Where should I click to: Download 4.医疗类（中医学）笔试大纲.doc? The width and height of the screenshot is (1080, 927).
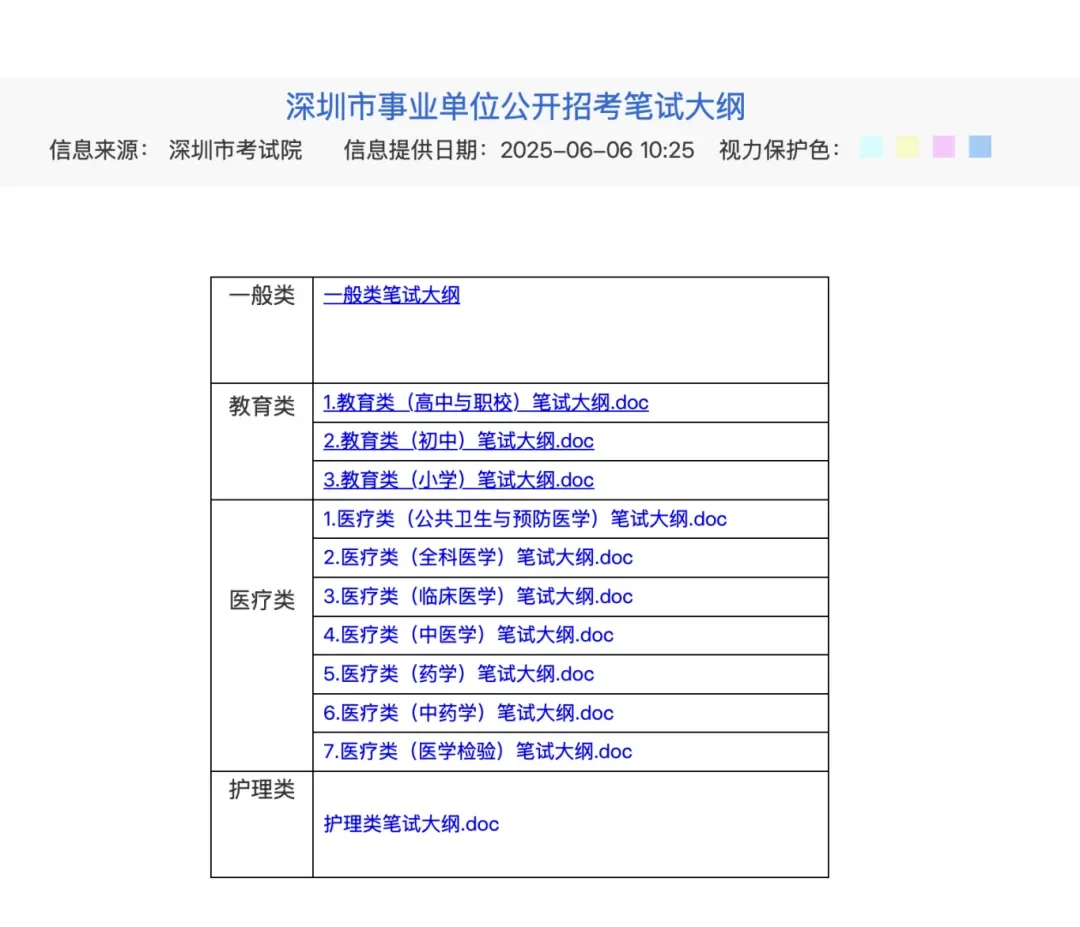click(468, 635)
